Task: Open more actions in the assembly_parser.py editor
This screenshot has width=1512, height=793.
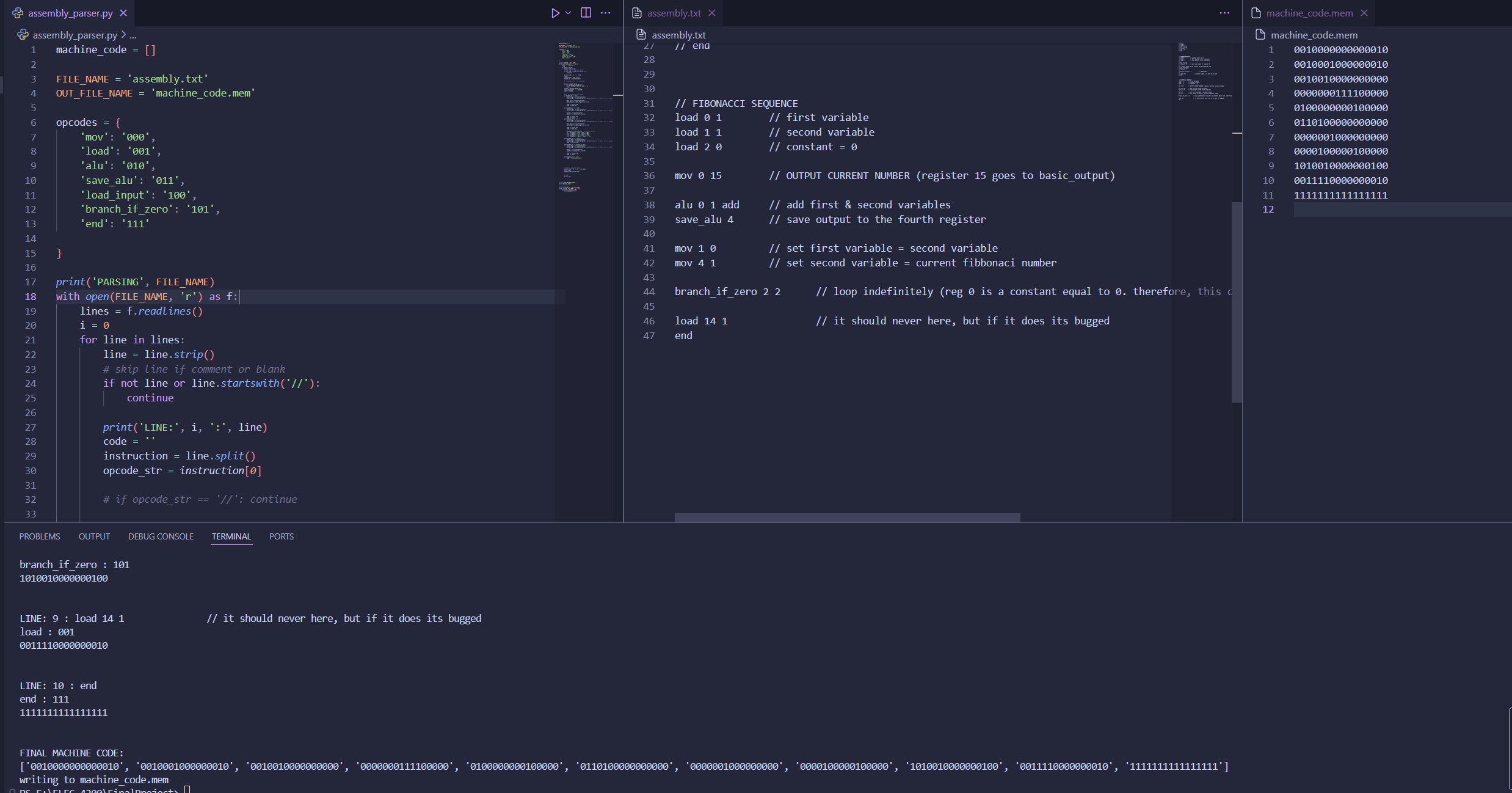Action: [606, 13]
